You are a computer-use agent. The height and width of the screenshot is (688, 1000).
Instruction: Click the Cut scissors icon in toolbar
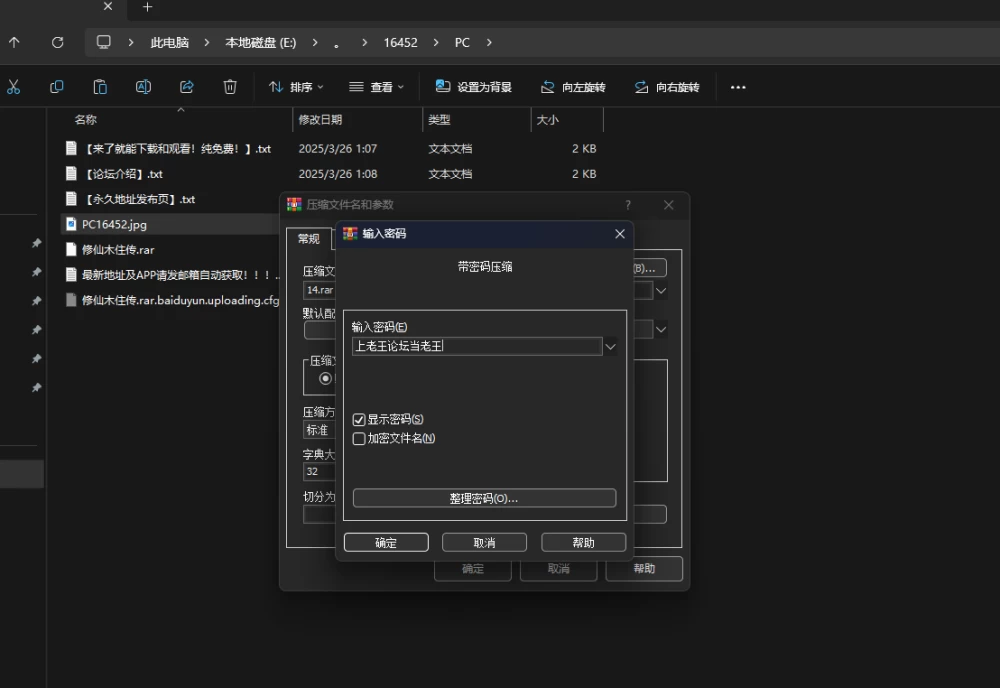13,87
